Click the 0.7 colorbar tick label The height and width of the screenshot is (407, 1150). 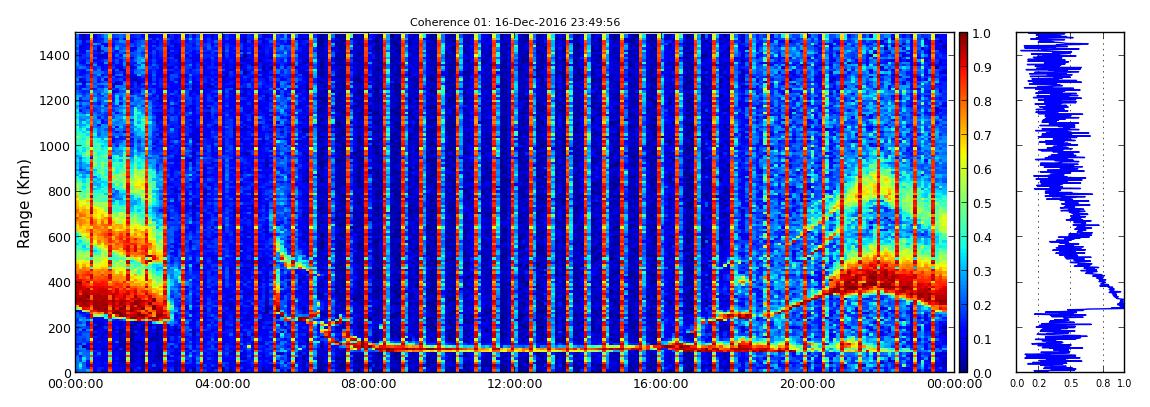[981, 136]
